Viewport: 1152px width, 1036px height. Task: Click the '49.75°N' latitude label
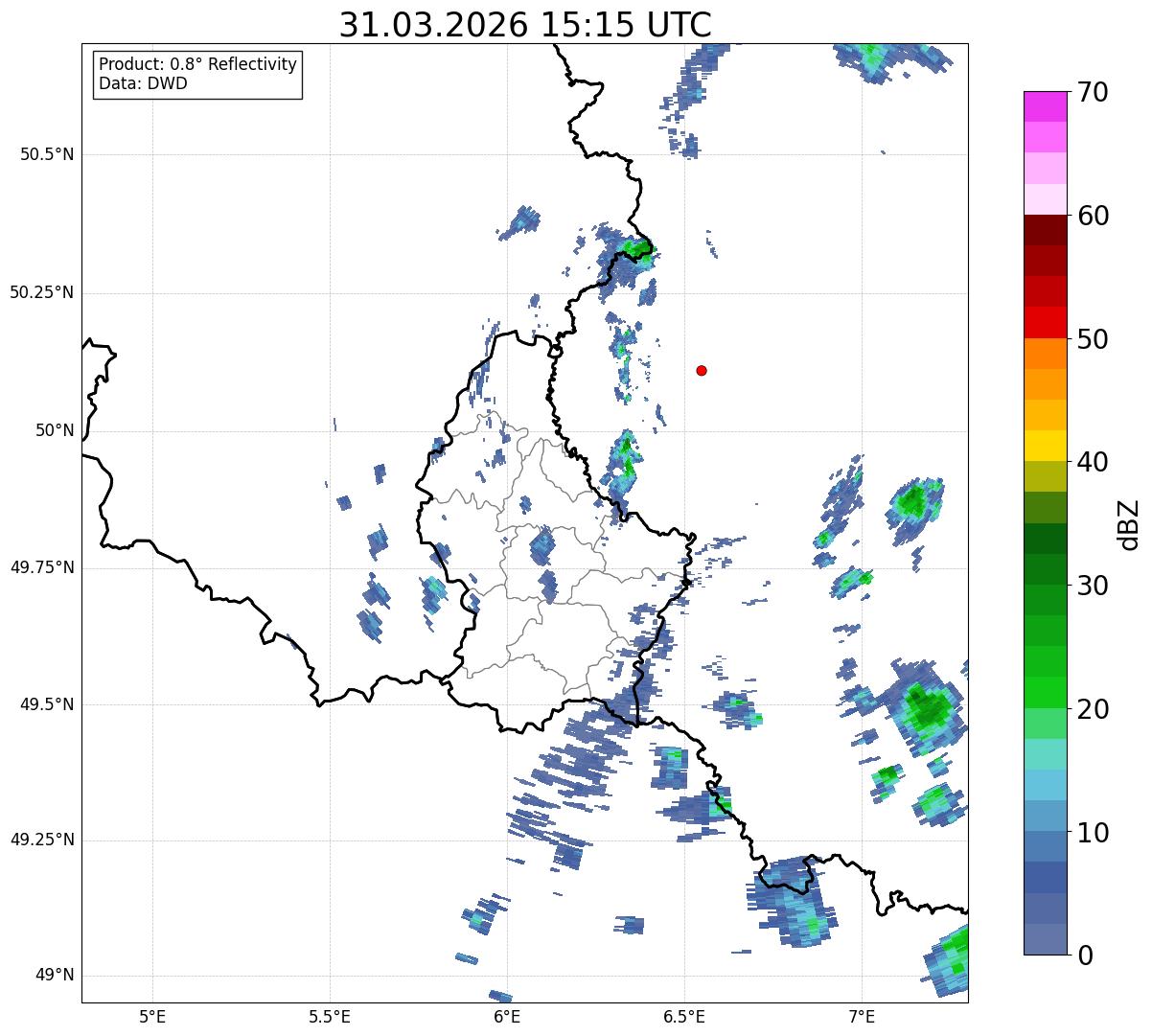tap(41, 567)
